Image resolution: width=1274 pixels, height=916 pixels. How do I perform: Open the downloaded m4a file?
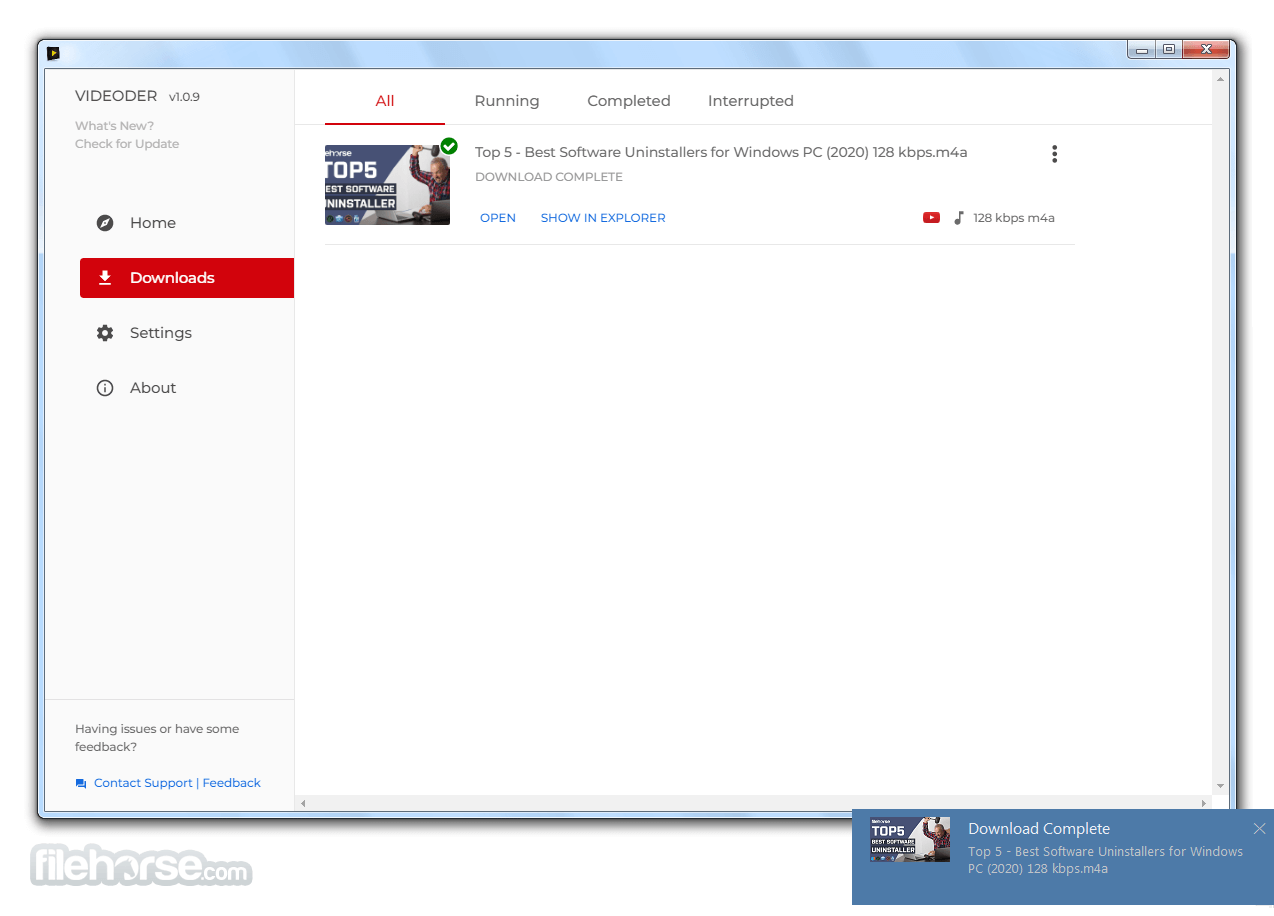click(498, 218)
